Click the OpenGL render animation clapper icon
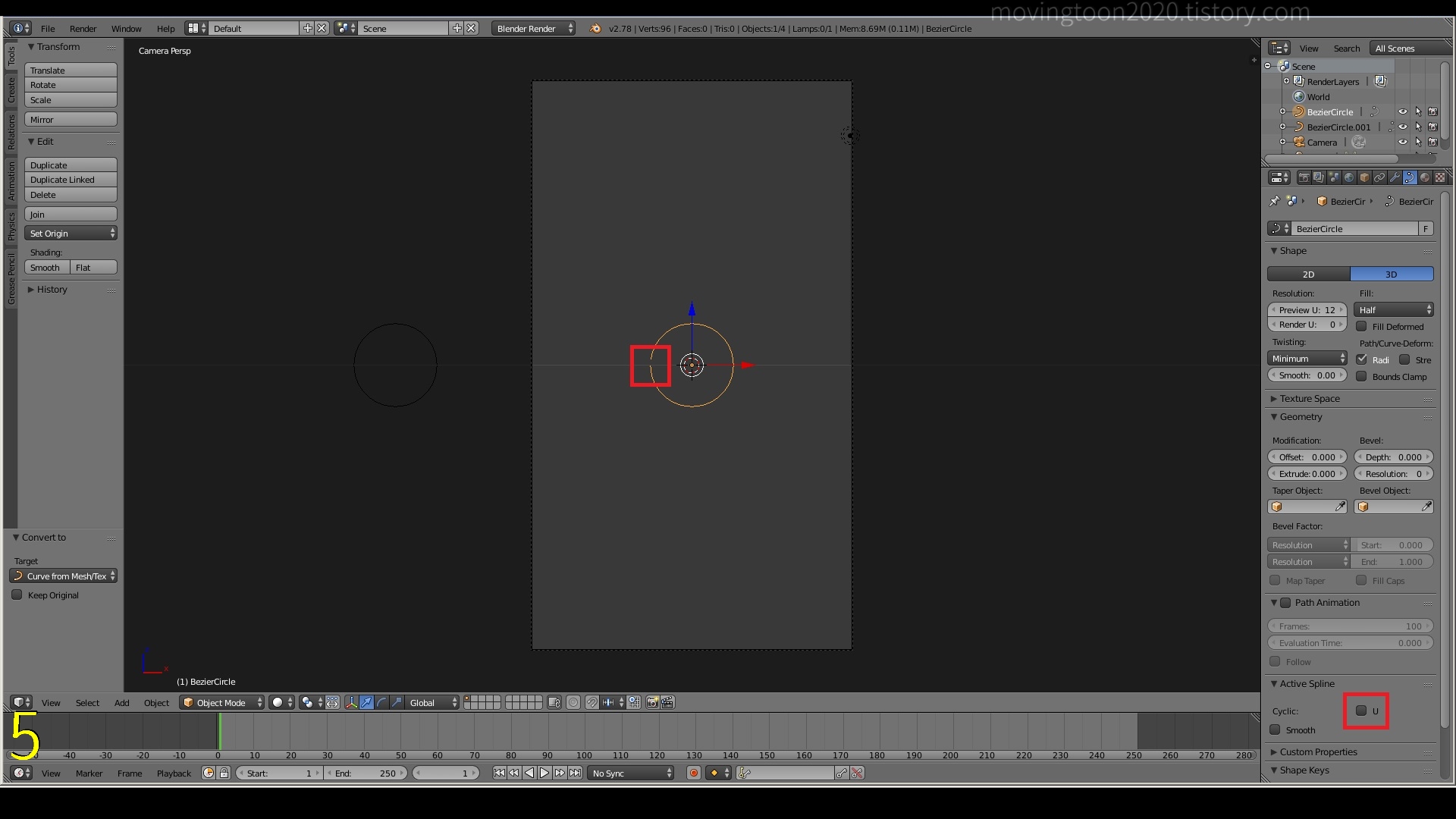This screenshot has height=819, width=1456. tap(667, 703)
